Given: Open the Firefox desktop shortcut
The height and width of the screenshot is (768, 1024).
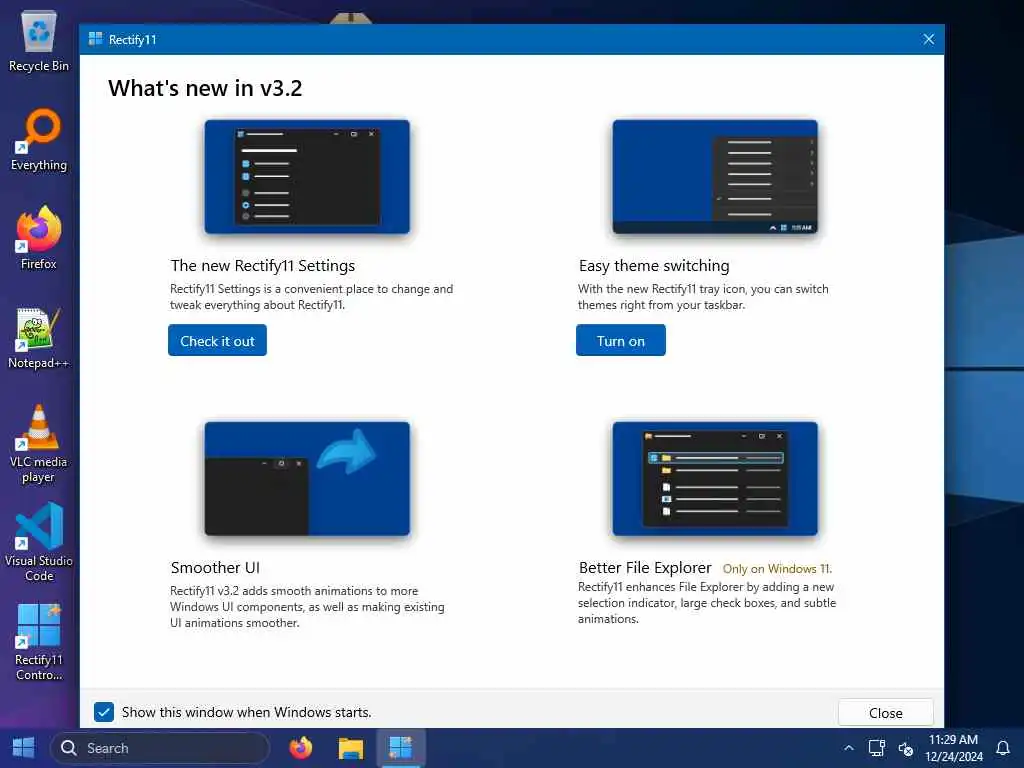Looking at the screenshot, I should 39,238.
